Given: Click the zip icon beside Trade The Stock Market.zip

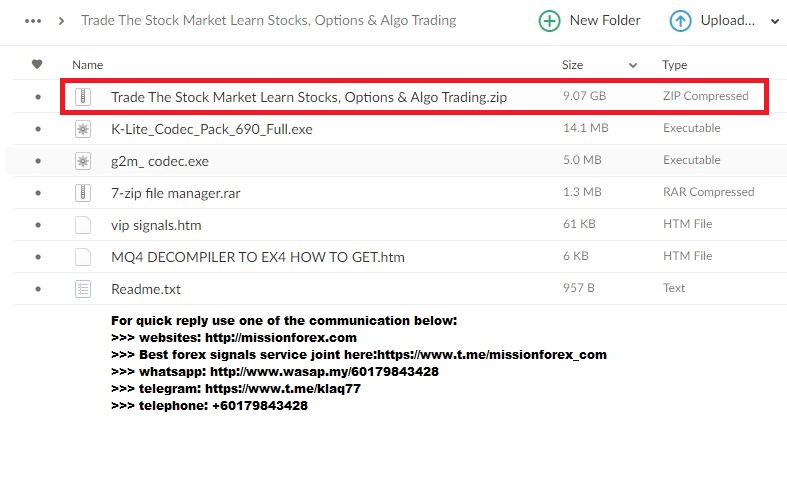Looking at the screenshot, I should click(x=83, y=96).
